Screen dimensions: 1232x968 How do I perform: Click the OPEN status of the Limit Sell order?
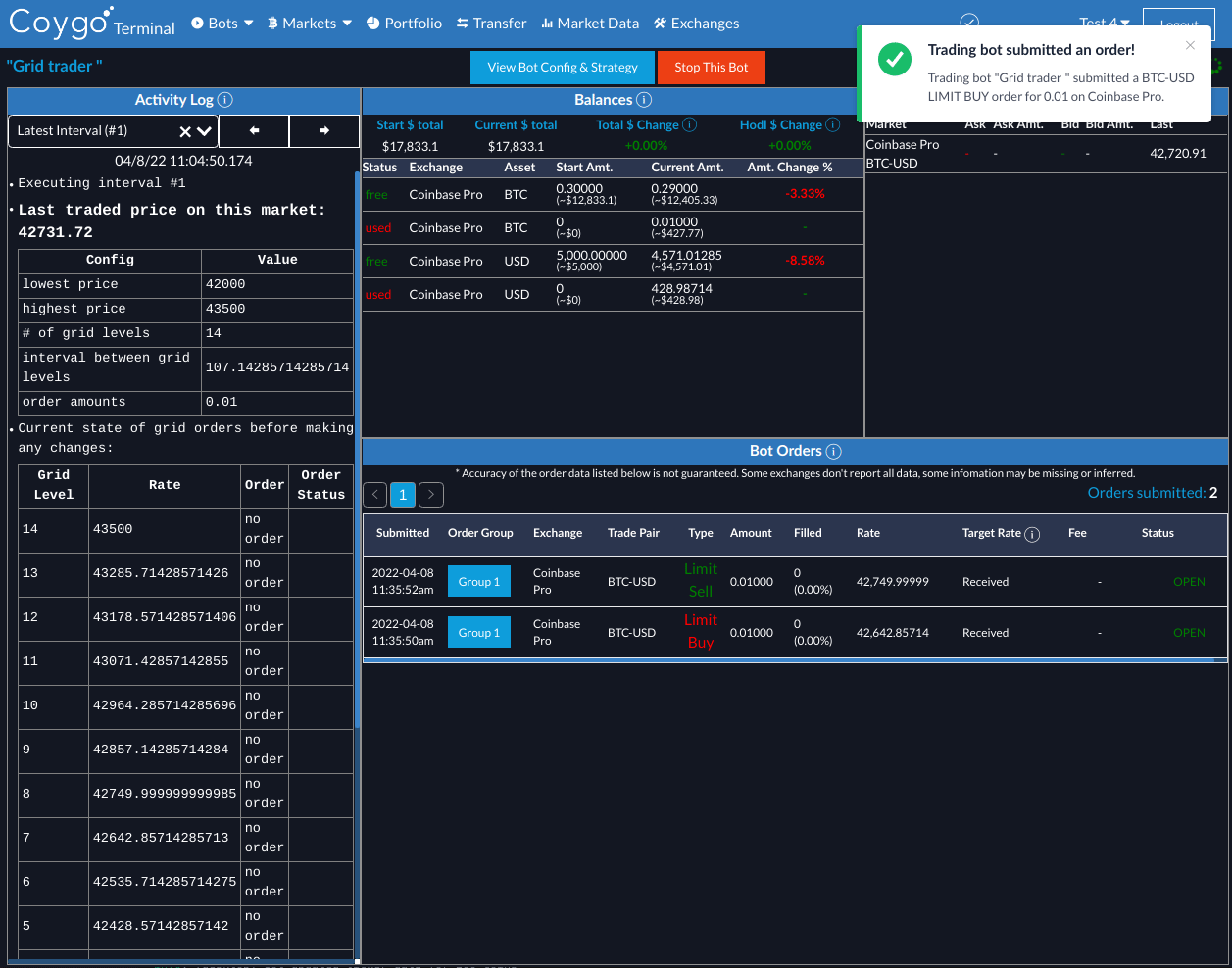[x=1189, y=582]
